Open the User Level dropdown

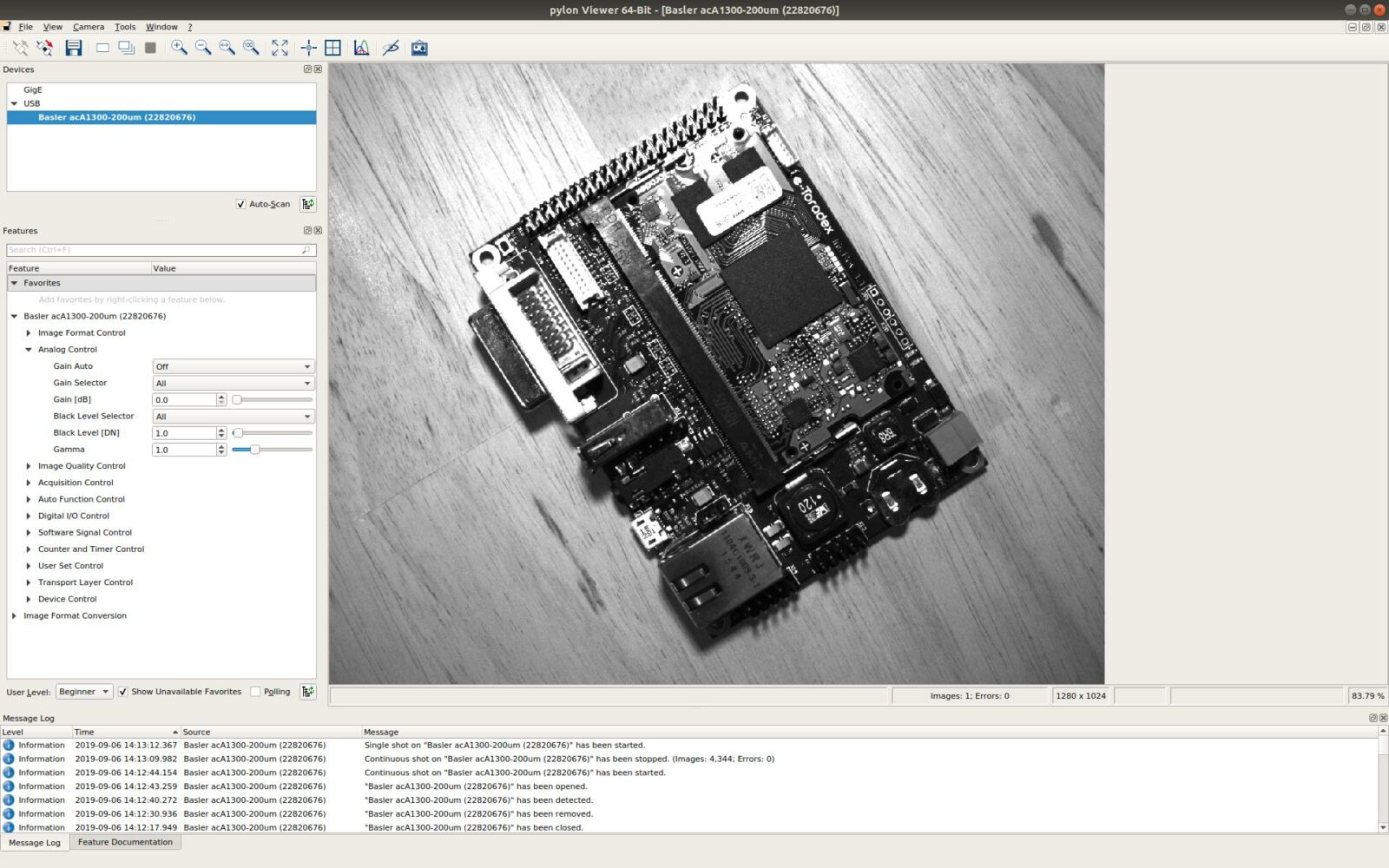click(84, 692)
